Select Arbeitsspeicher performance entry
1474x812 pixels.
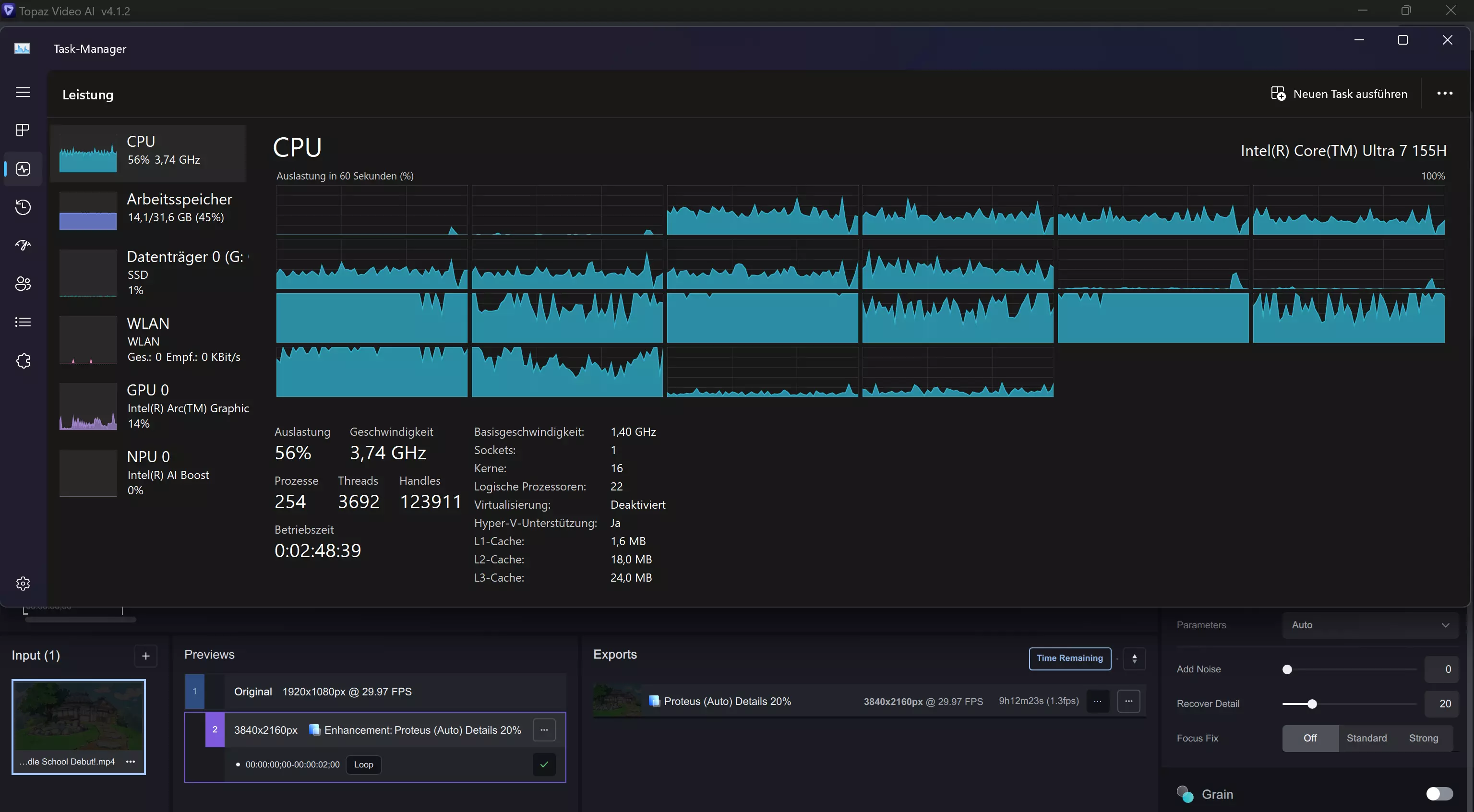[x=148, y=211]
